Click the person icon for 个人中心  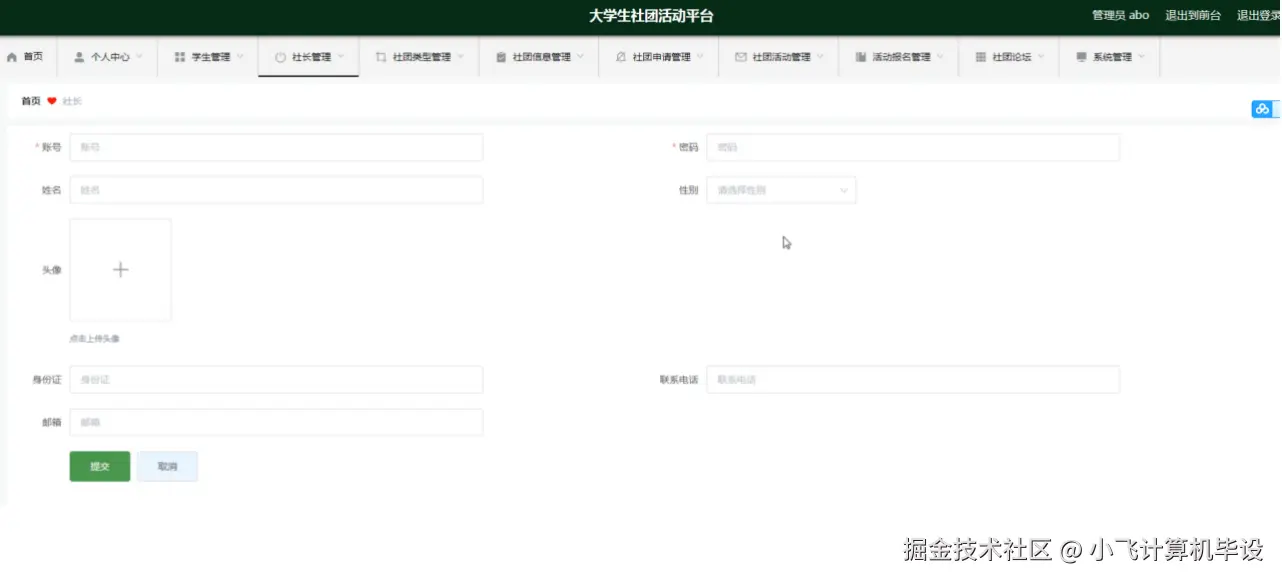point(79,57)
